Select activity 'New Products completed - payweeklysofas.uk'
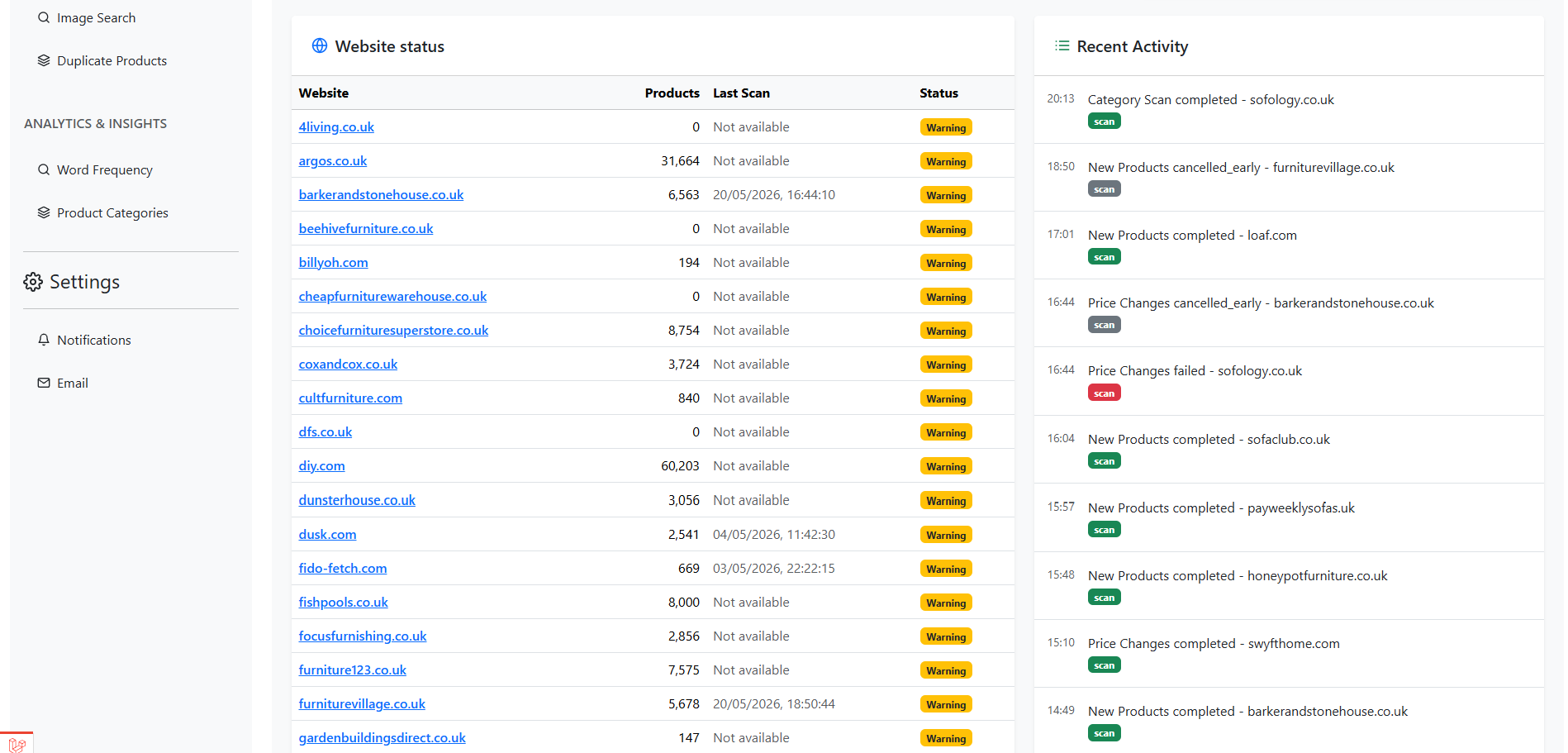The height and width of the screenshot is (753, 1568). [1221, 508]
